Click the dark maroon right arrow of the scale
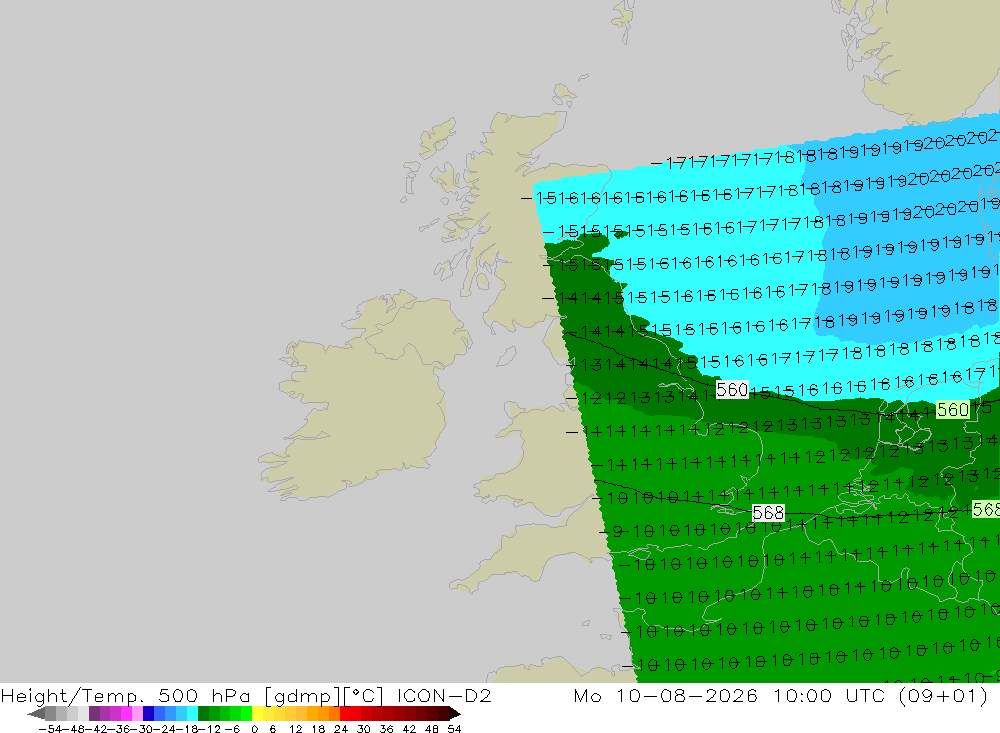The height and width of the screenshot is (733, 1000). [454, 713]
